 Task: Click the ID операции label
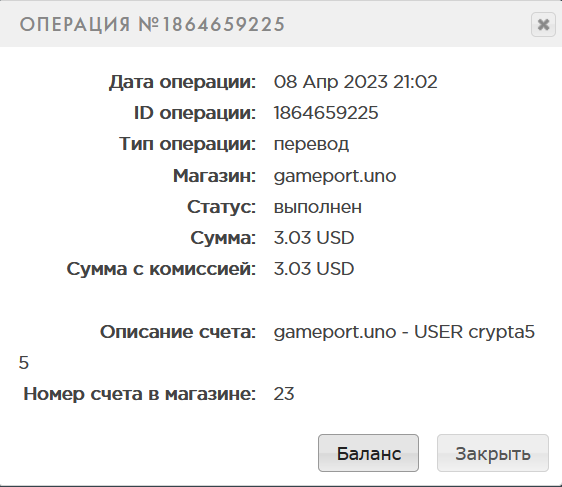coord(195,113)
